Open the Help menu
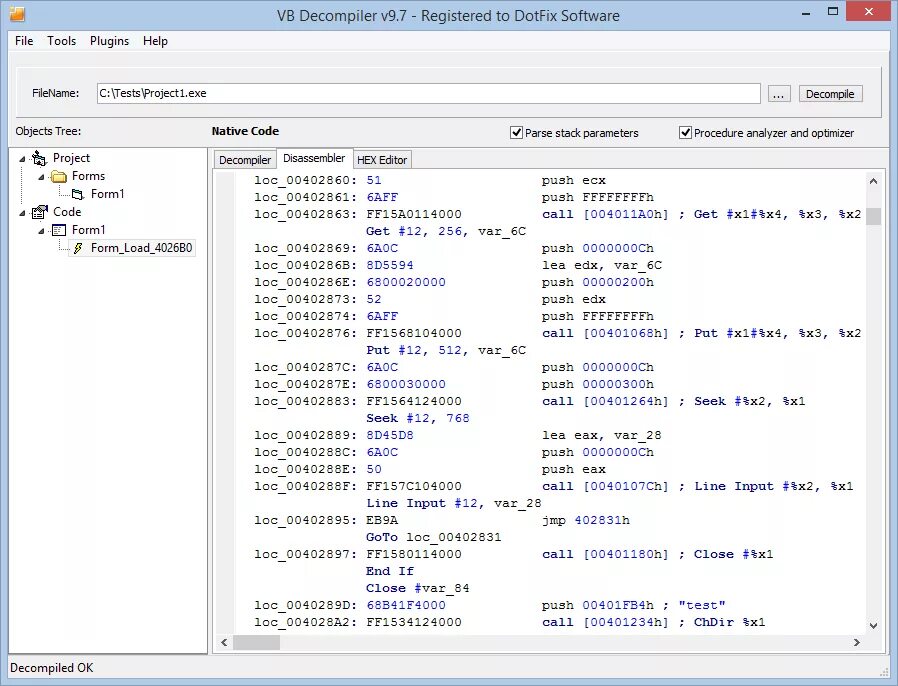The height and width of the screenshot is (686, 898). pyautogui.click(x=155, y=41)
